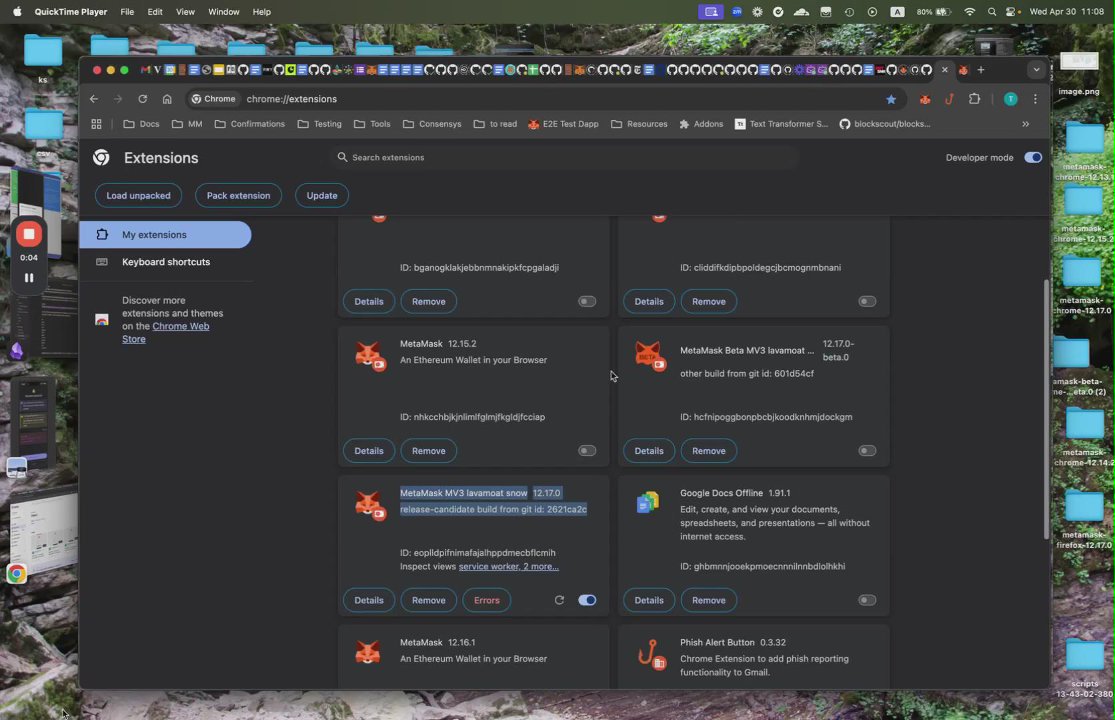This screenshot has width=1115, height=720.
Task: Open the Edit menu
Action: pos(154,11)
